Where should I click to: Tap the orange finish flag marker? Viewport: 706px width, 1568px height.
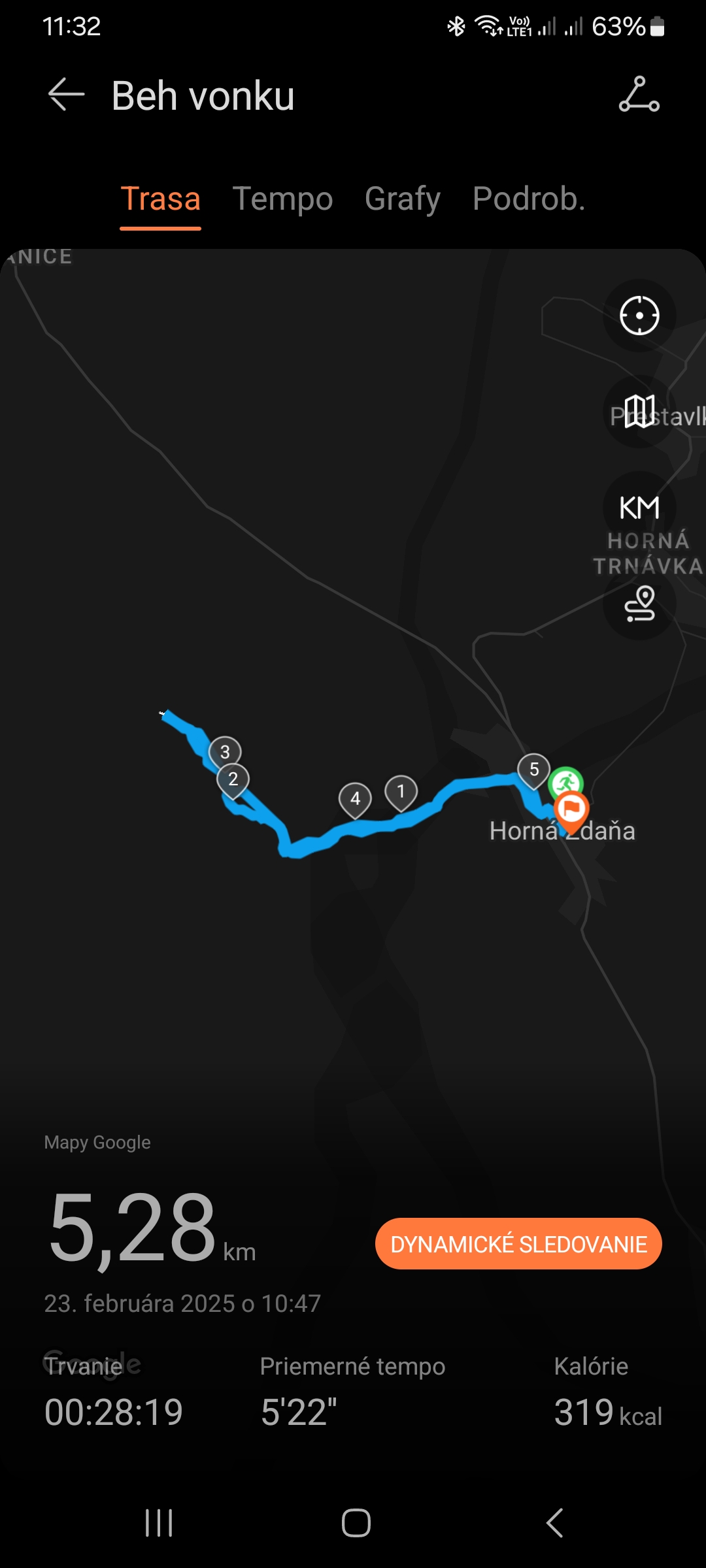(x=571, y=810)
